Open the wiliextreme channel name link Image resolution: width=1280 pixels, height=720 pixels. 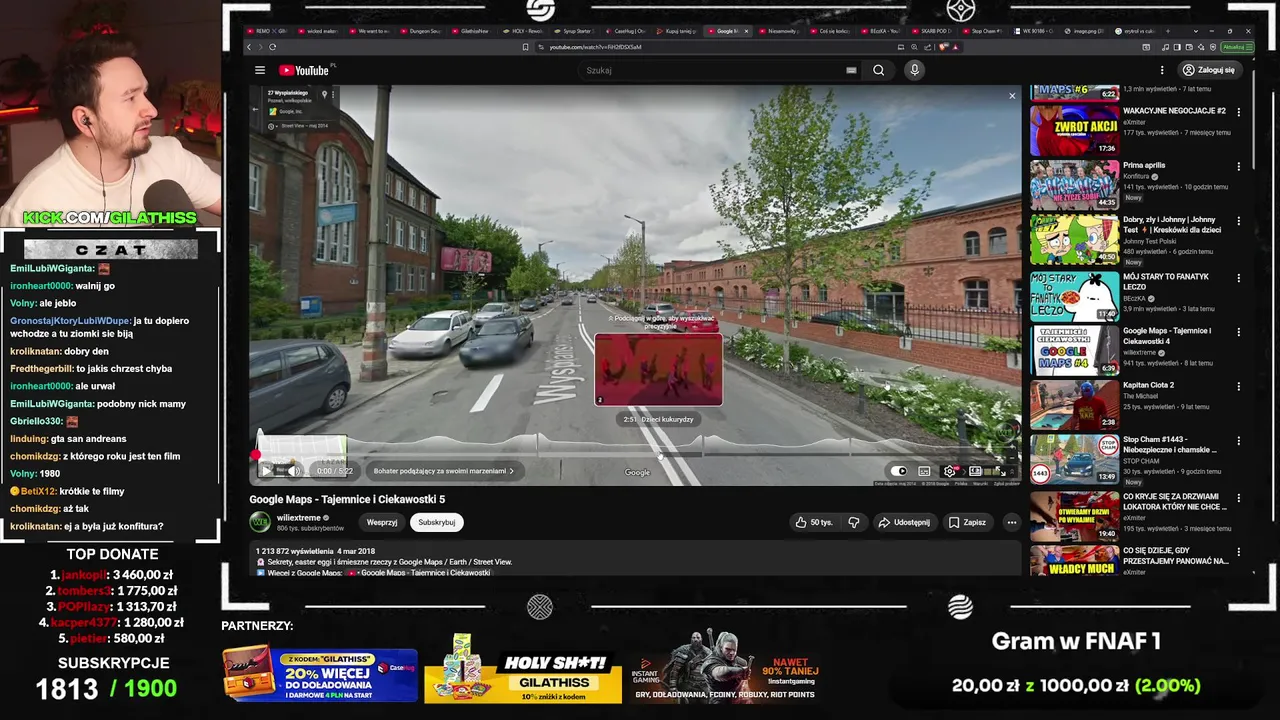(299, 518)
